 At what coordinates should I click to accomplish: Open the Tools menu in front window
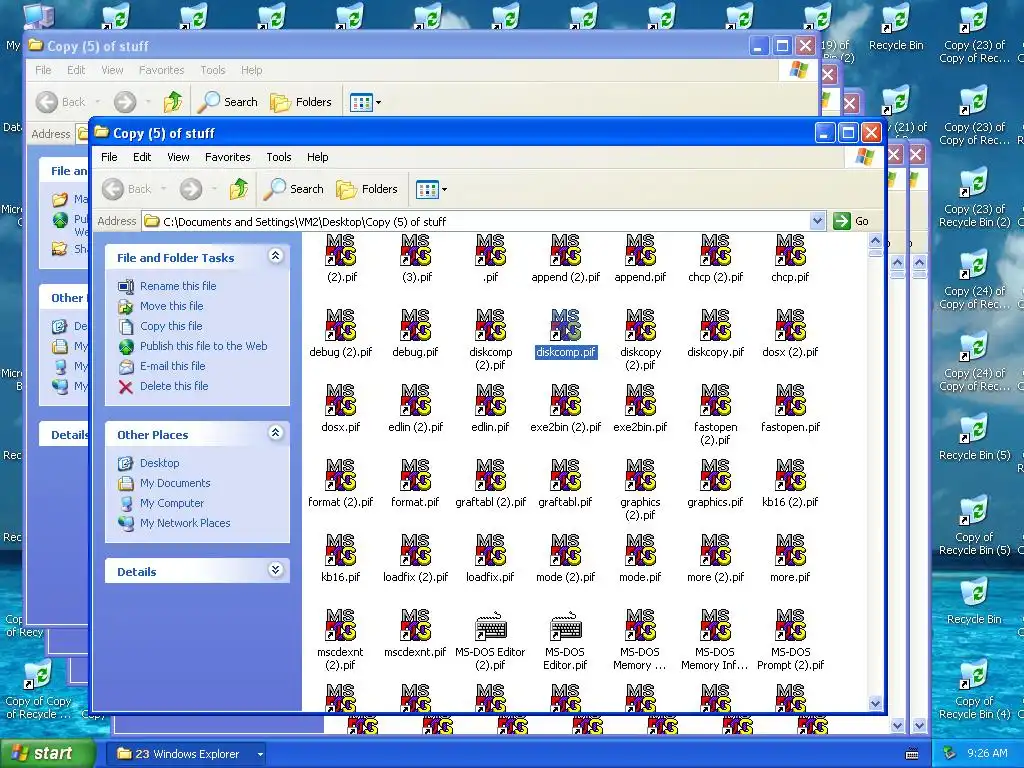[278, 157]
